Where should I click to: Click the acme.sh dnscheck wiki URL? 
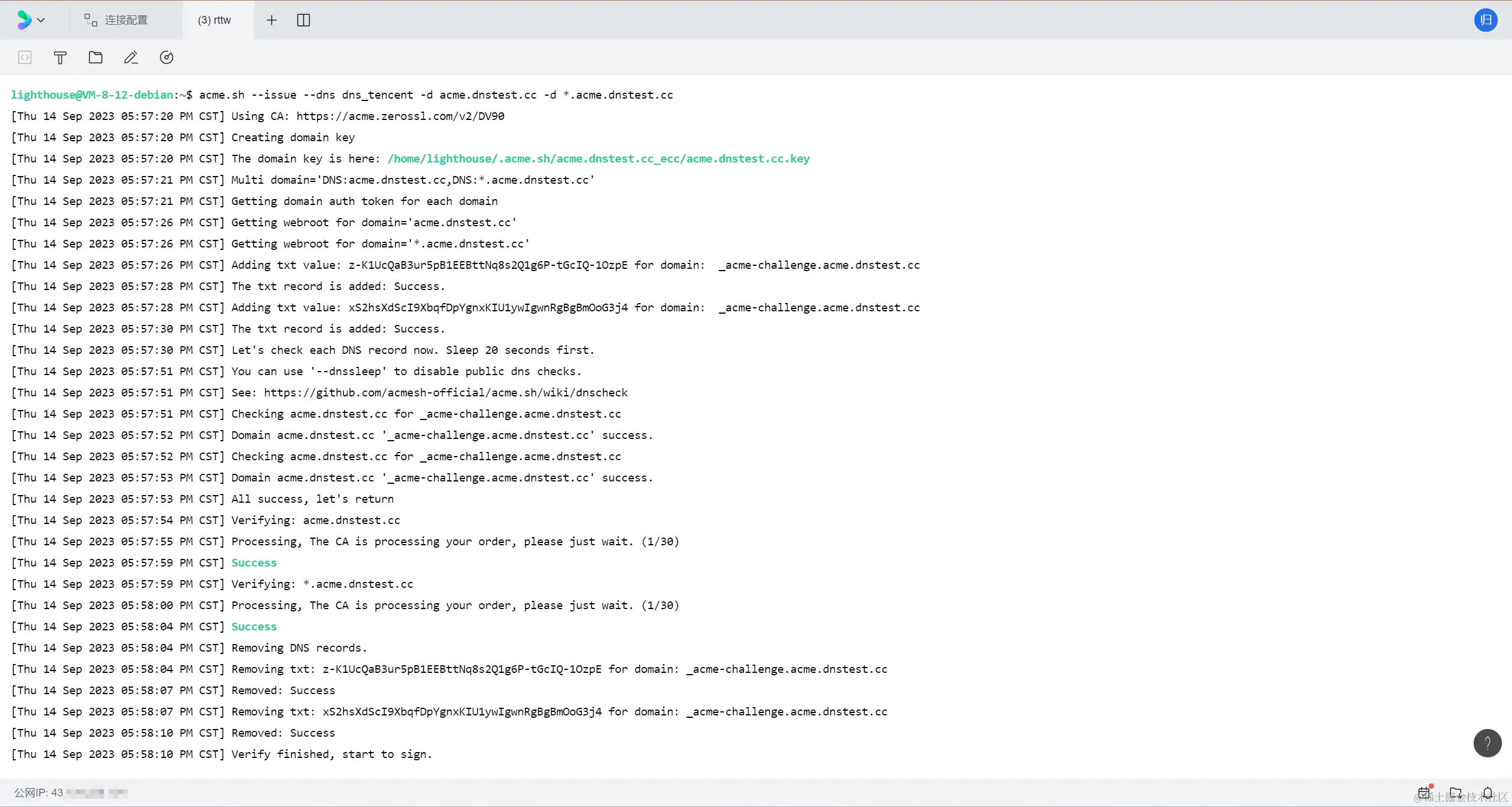click(x=445, y=392)
